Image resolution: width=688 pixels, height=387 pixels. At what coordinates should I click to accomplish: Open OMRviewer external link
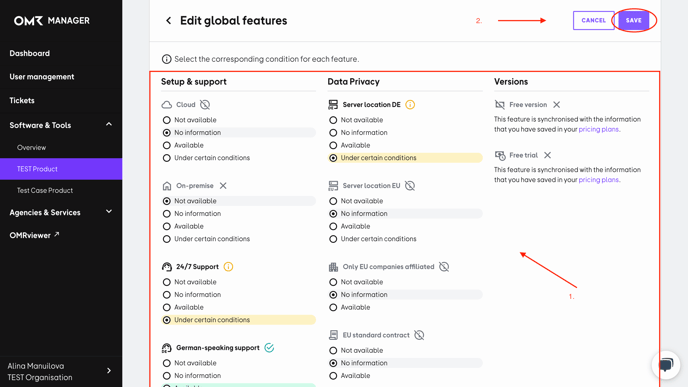tap(34, 236)
